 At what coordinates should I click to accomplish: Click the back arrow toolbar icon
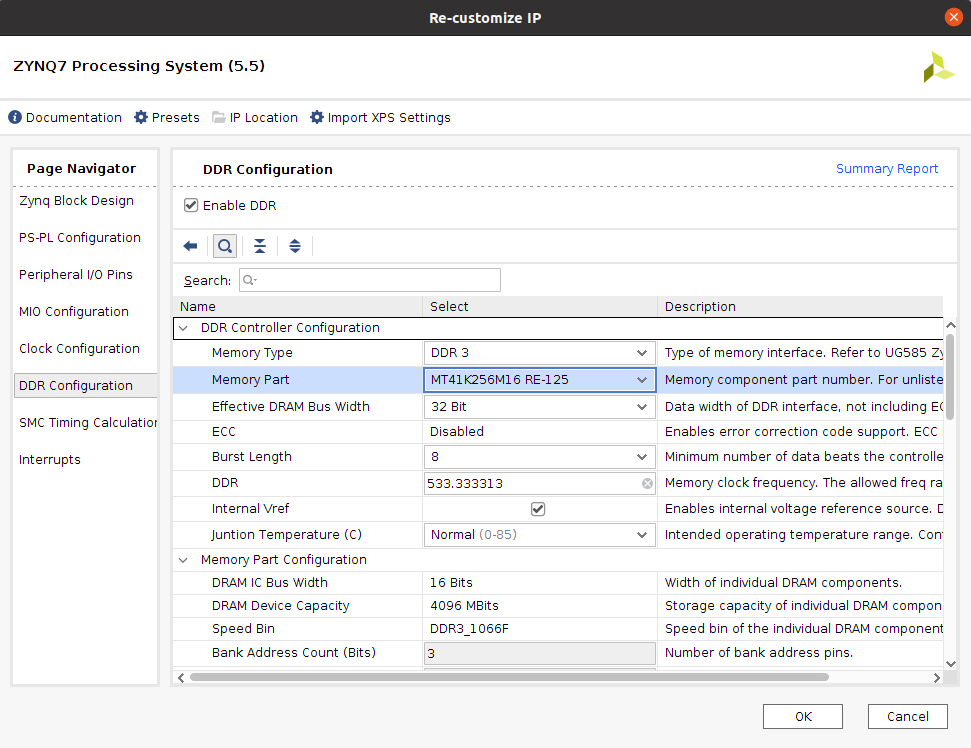(190, 246)
